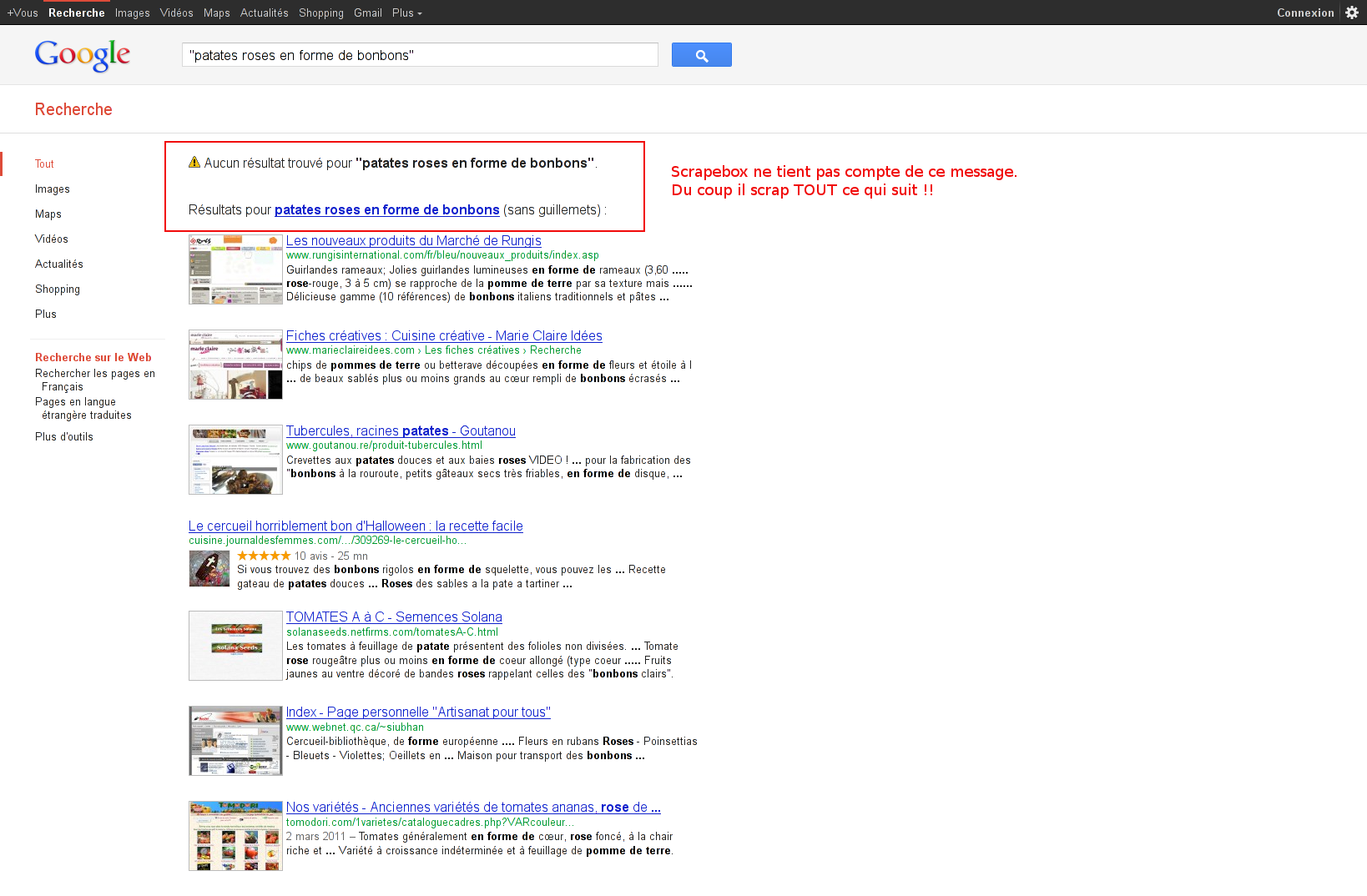Filter results by Vidéos in sidebar
The image size is (1367, 896).
[x=52, y=239]
